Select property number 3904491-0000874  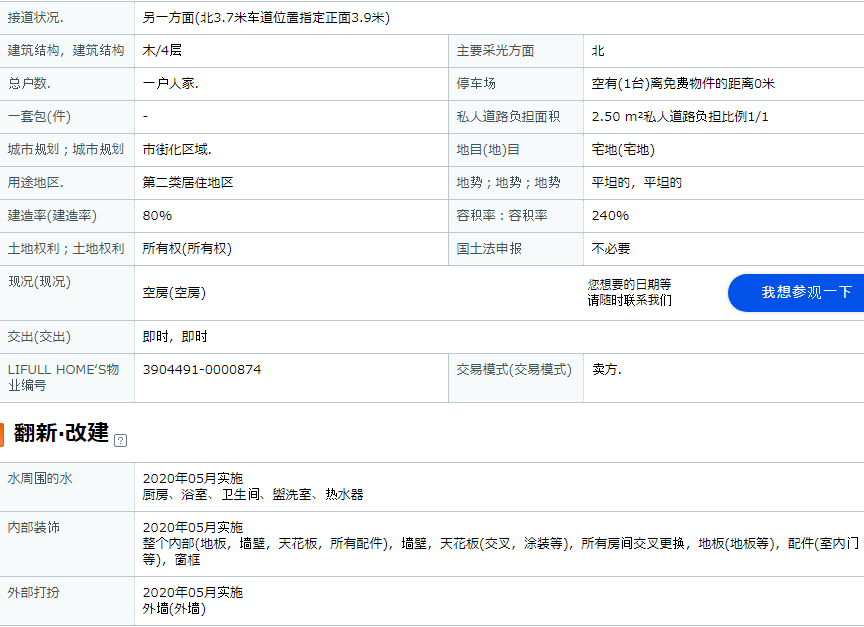201,370
